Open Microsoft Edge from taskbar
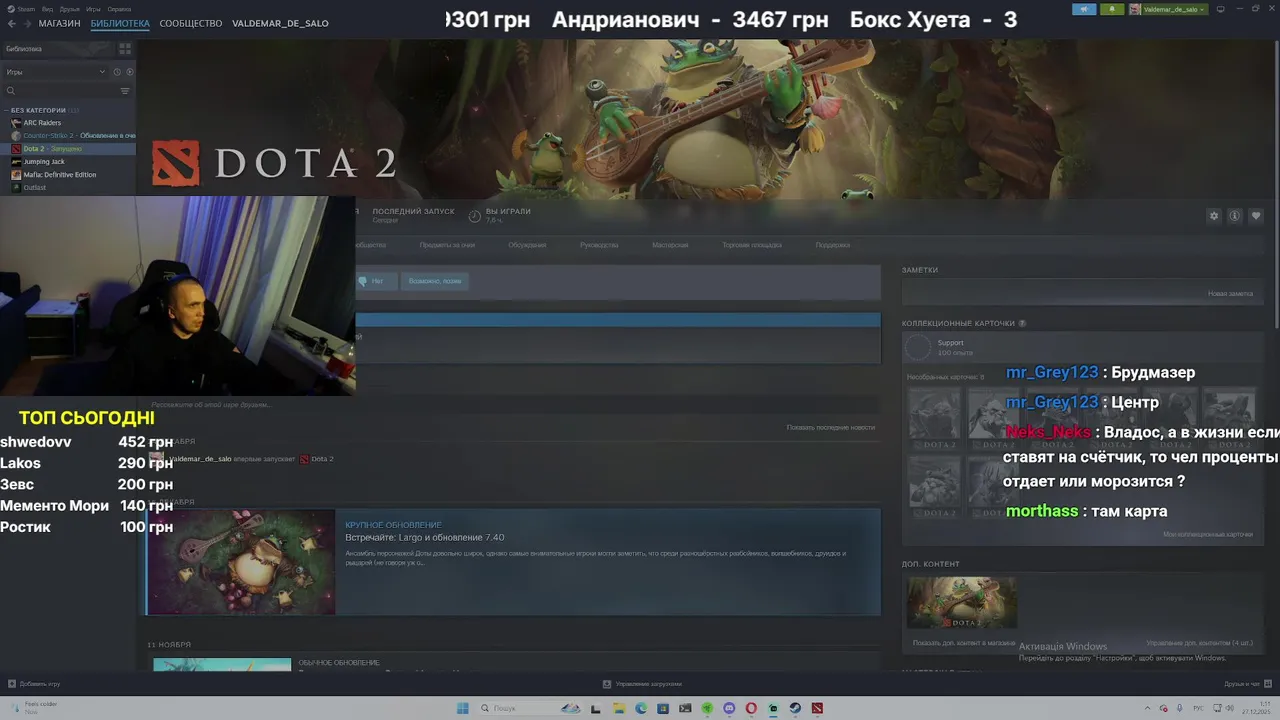Viewport: 1280px width, 720px height. pos(641,708)
